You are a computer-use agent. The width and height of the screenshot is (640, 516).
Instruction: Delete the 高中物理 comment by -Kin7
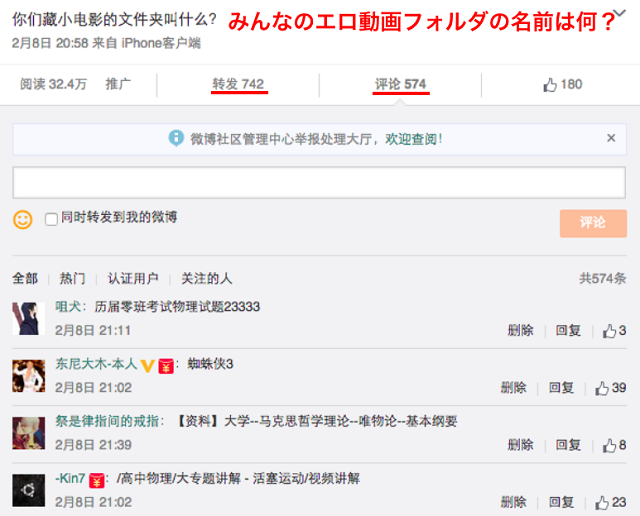[513, 502]
